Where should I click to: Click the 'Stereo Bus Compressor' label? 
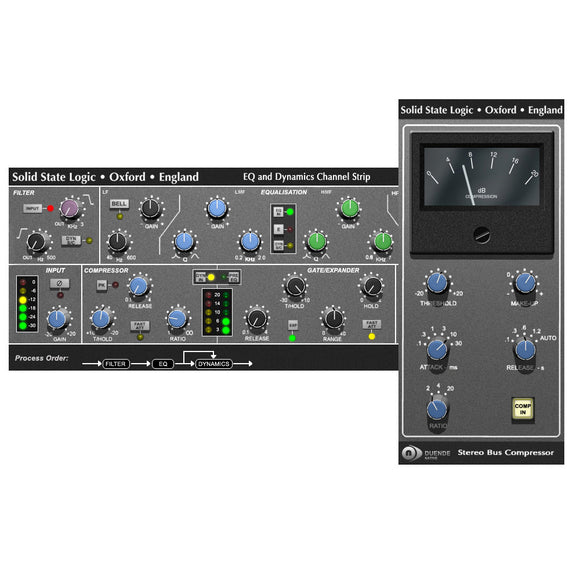coord(506,452)
